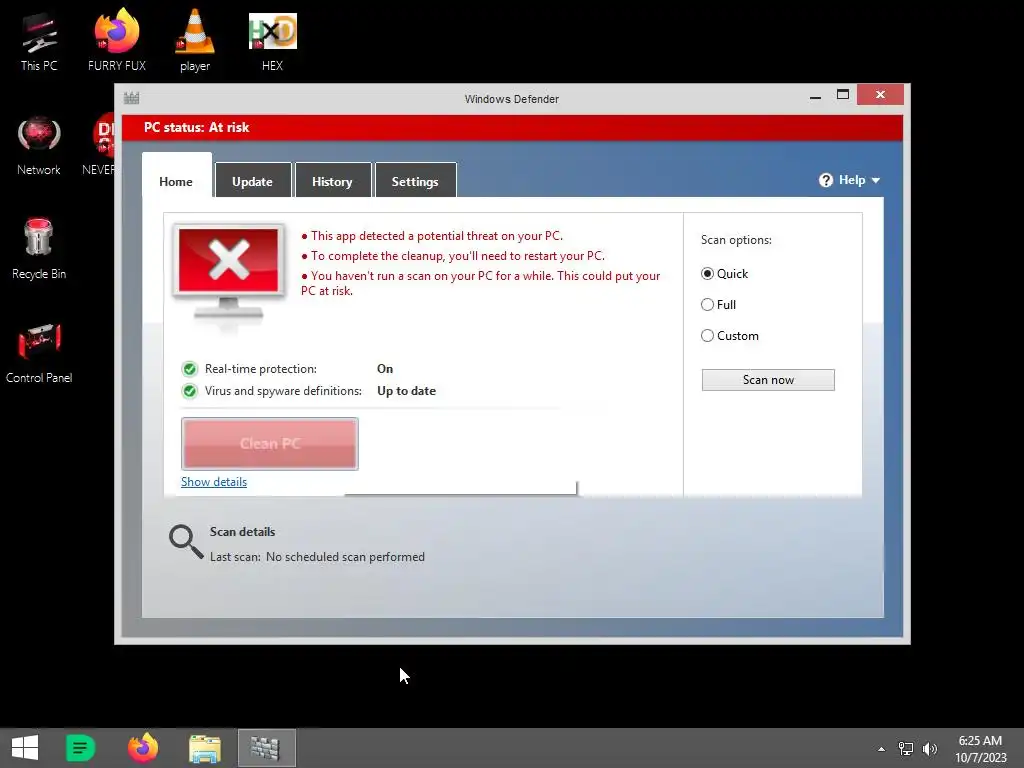Click the Clean PC button
The width and height of the screenshot is (1024, 768).
point(270,444)
